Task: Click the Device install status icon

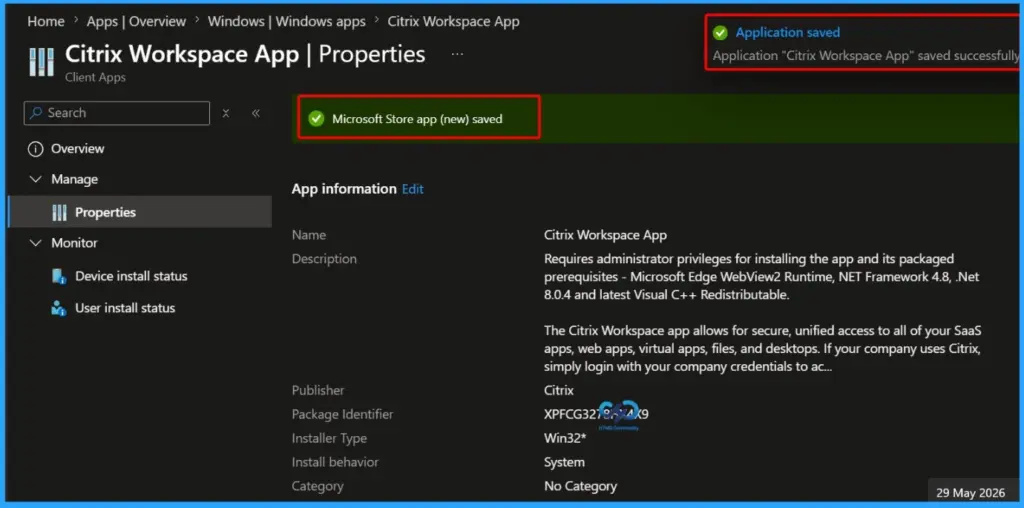Action: pyautogui.click(x=59, y=276)
